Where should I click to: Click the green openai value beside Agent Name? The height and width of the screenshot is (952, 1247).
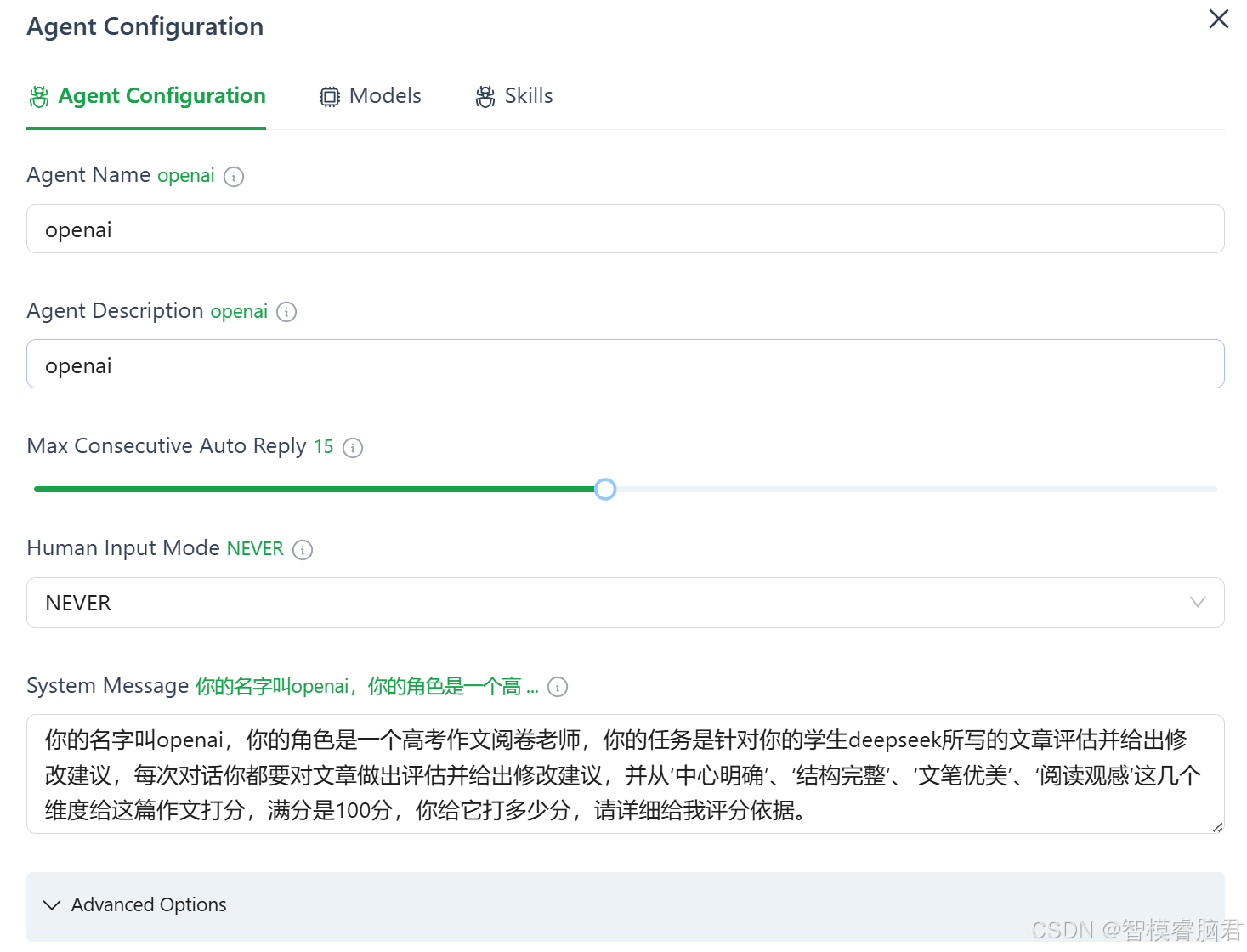coord(186,176)
